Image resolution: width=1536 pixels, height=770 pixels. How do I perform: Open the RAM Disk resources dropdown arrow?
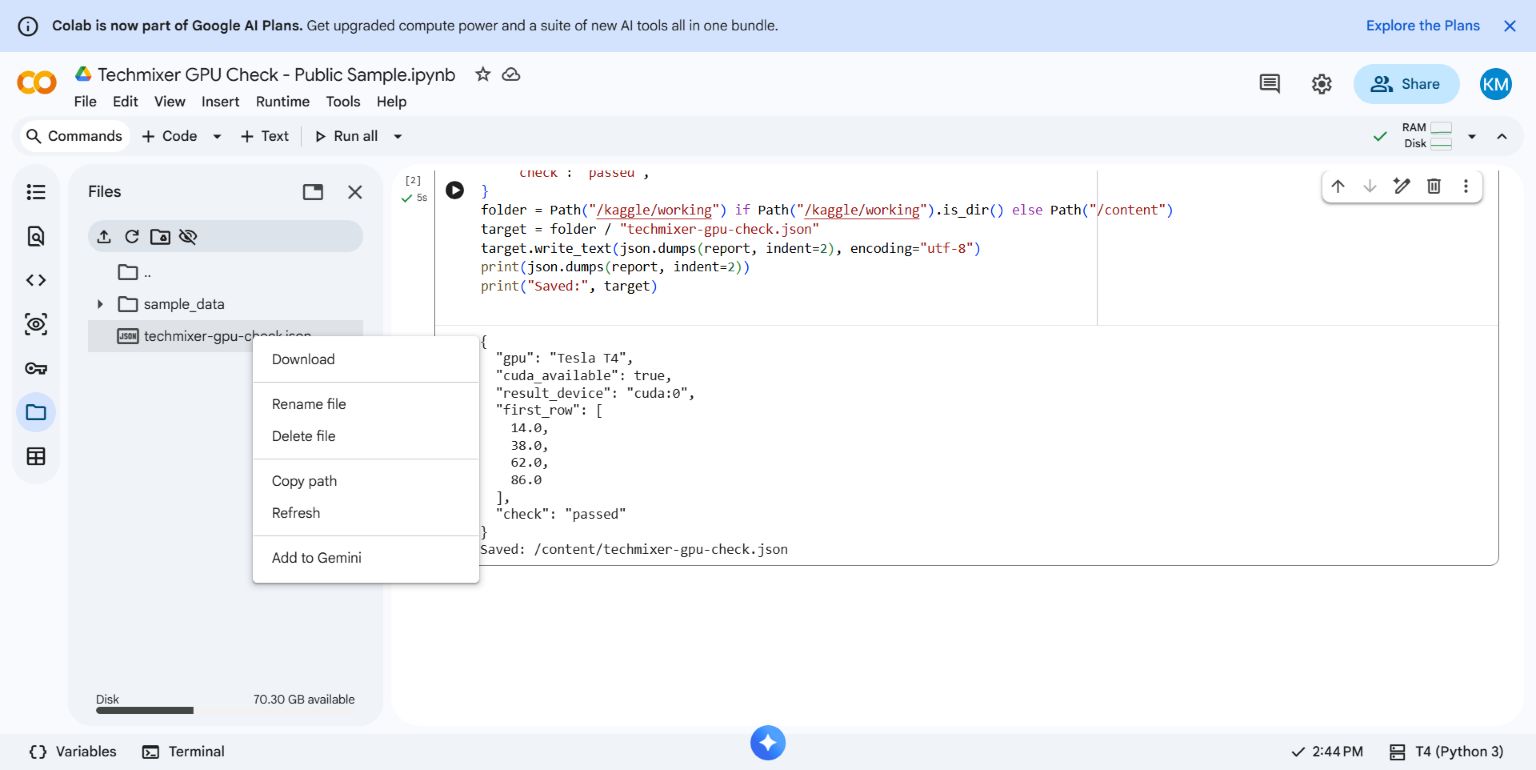point(1472,136)
